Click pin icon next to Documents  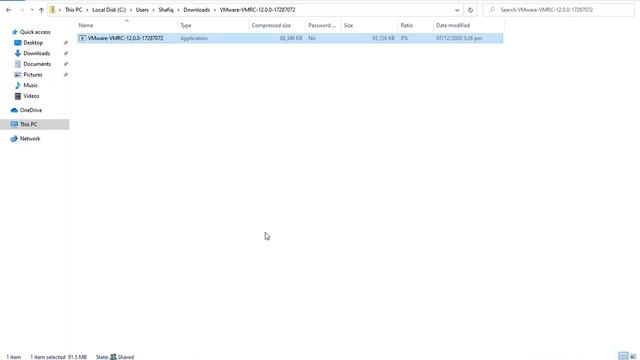[x=66, y=64]
